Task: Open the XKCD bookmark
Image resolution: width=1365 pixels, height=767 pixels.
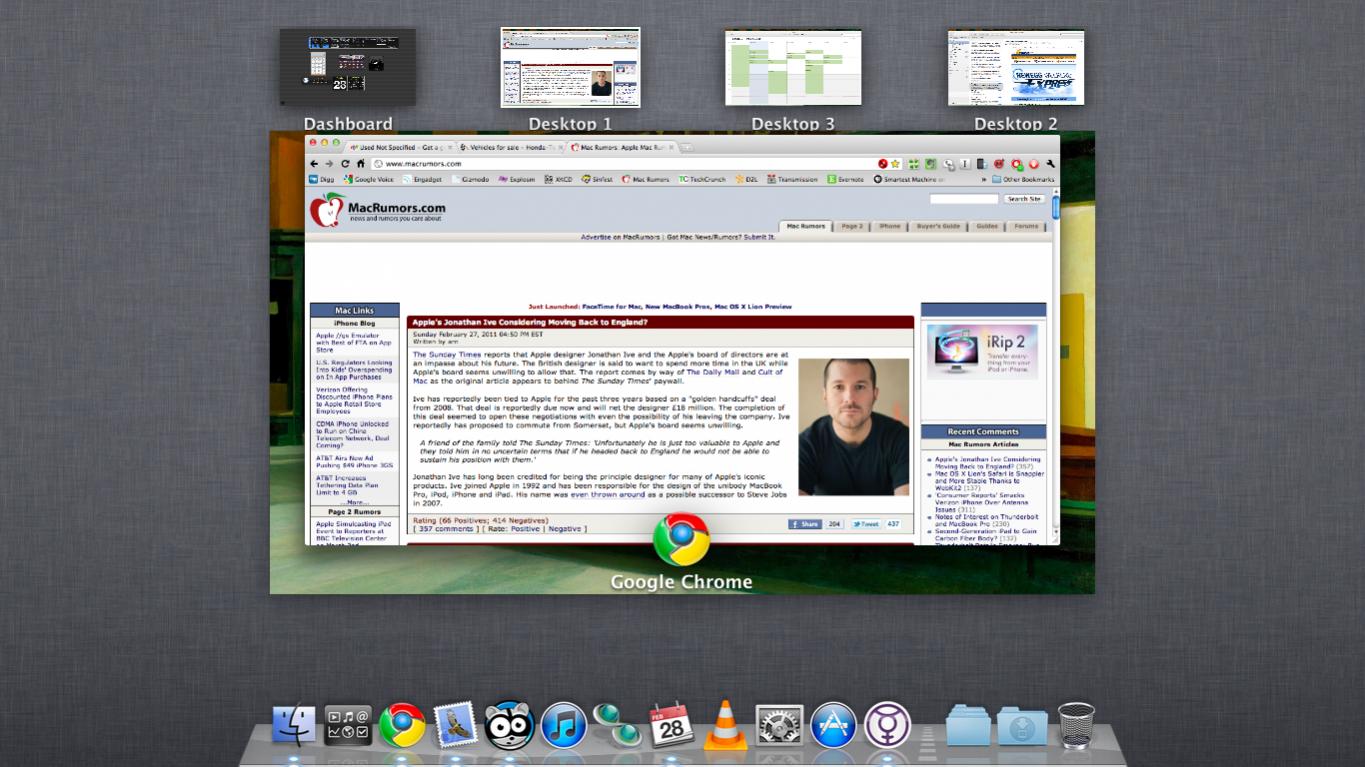Action: (x=559, y=180)
